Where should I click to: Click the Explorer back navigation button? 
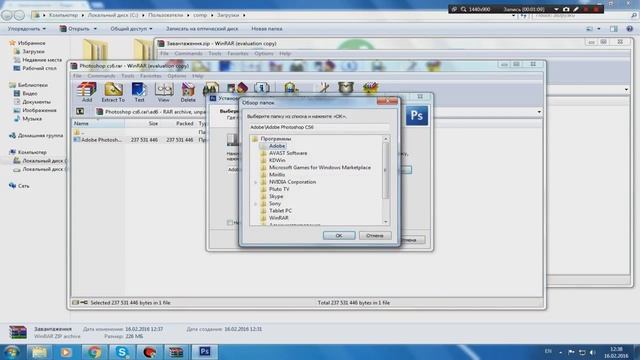tap(7, 15)
